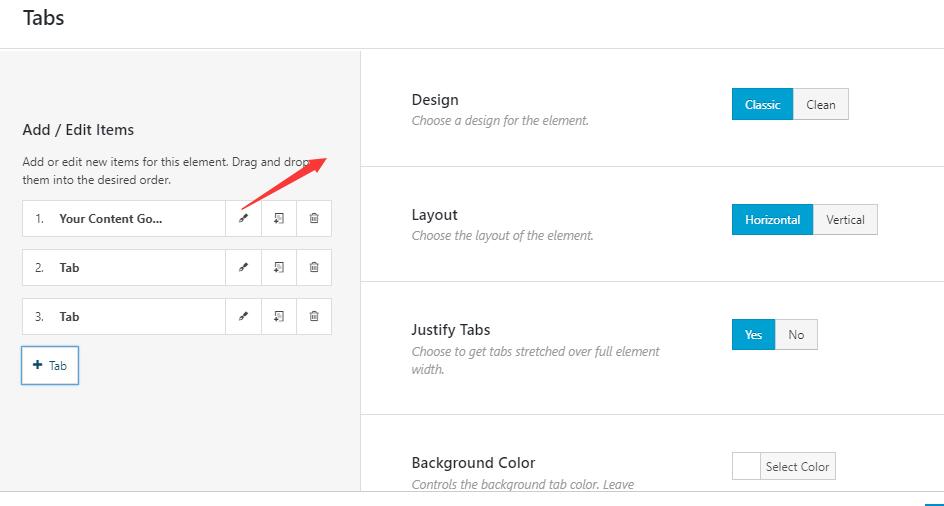Set Justify Tabs to No
The width and height of the screenshot is (944, 506).
796,334
